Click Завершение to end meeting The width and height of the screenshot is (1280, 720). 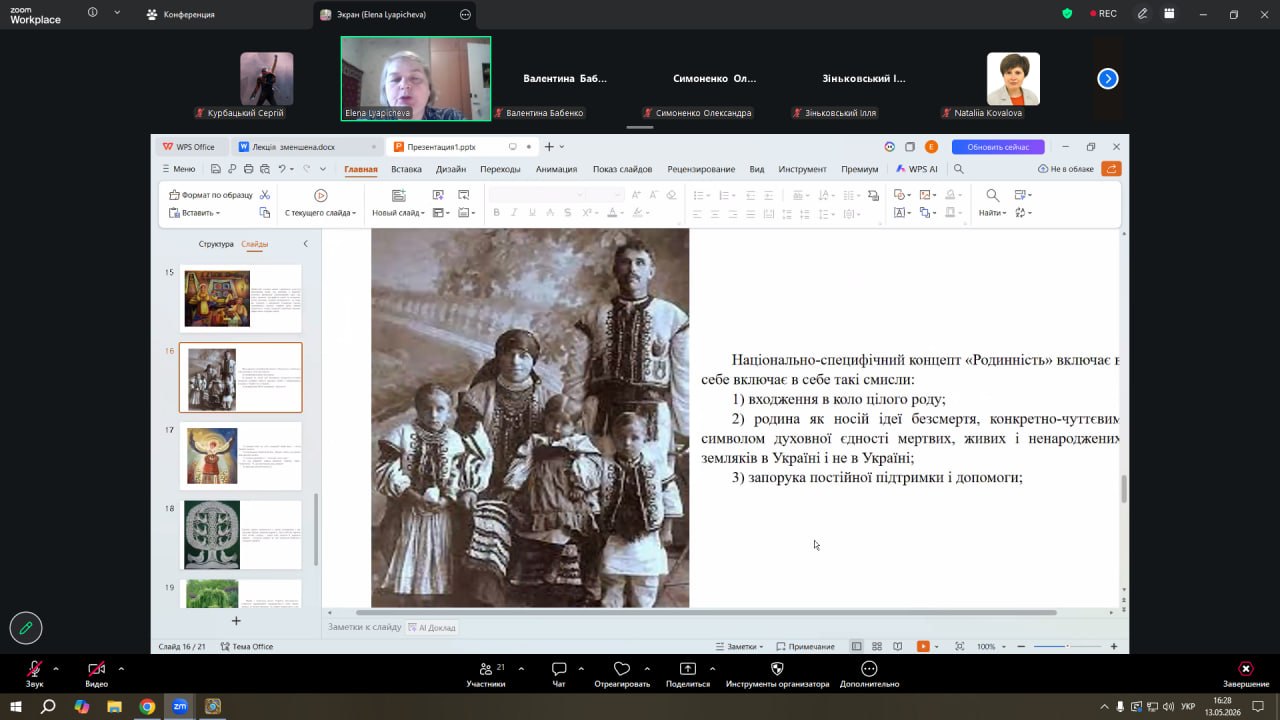(1245, 674)
